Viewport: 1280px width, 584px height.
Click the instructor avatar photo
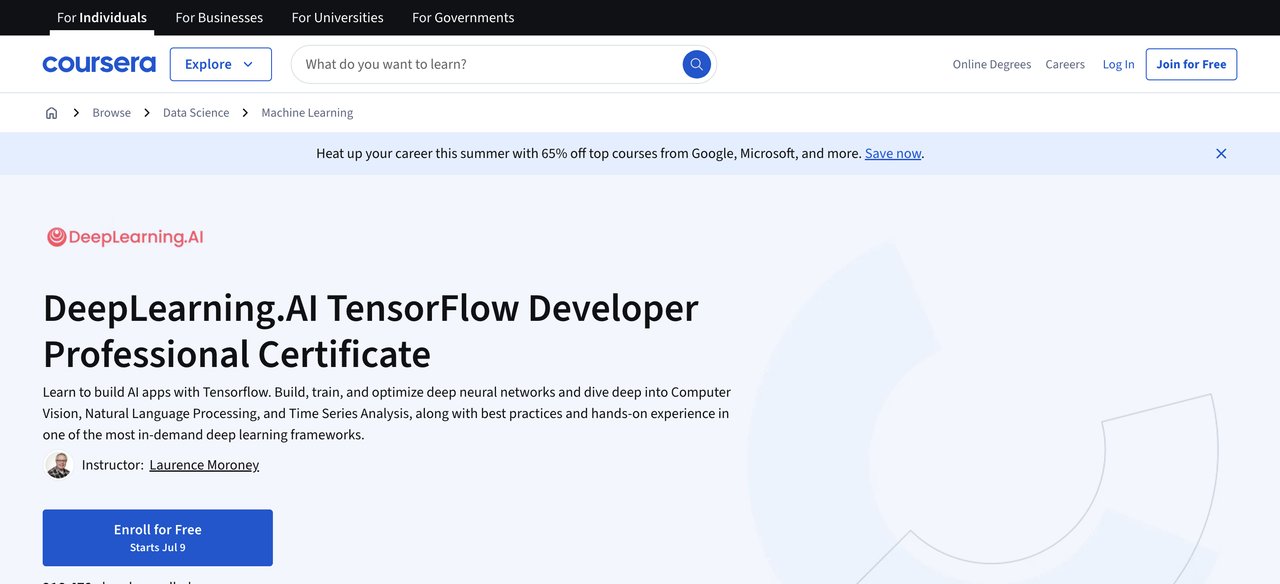click(58, 464)
